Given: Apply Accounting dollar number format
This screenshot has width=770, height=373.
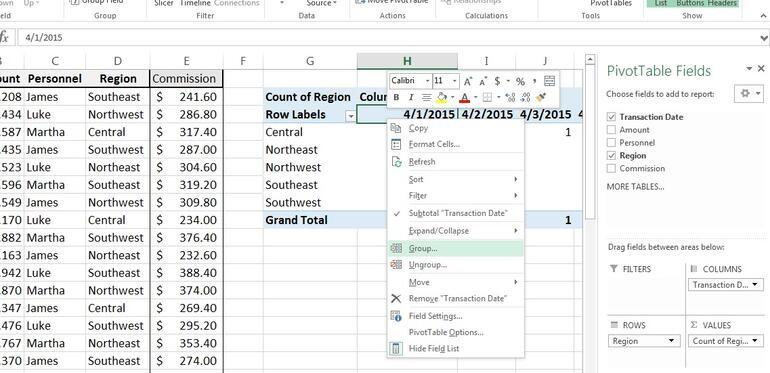Looking at the screenshot, I should click(x=497, y=81).
